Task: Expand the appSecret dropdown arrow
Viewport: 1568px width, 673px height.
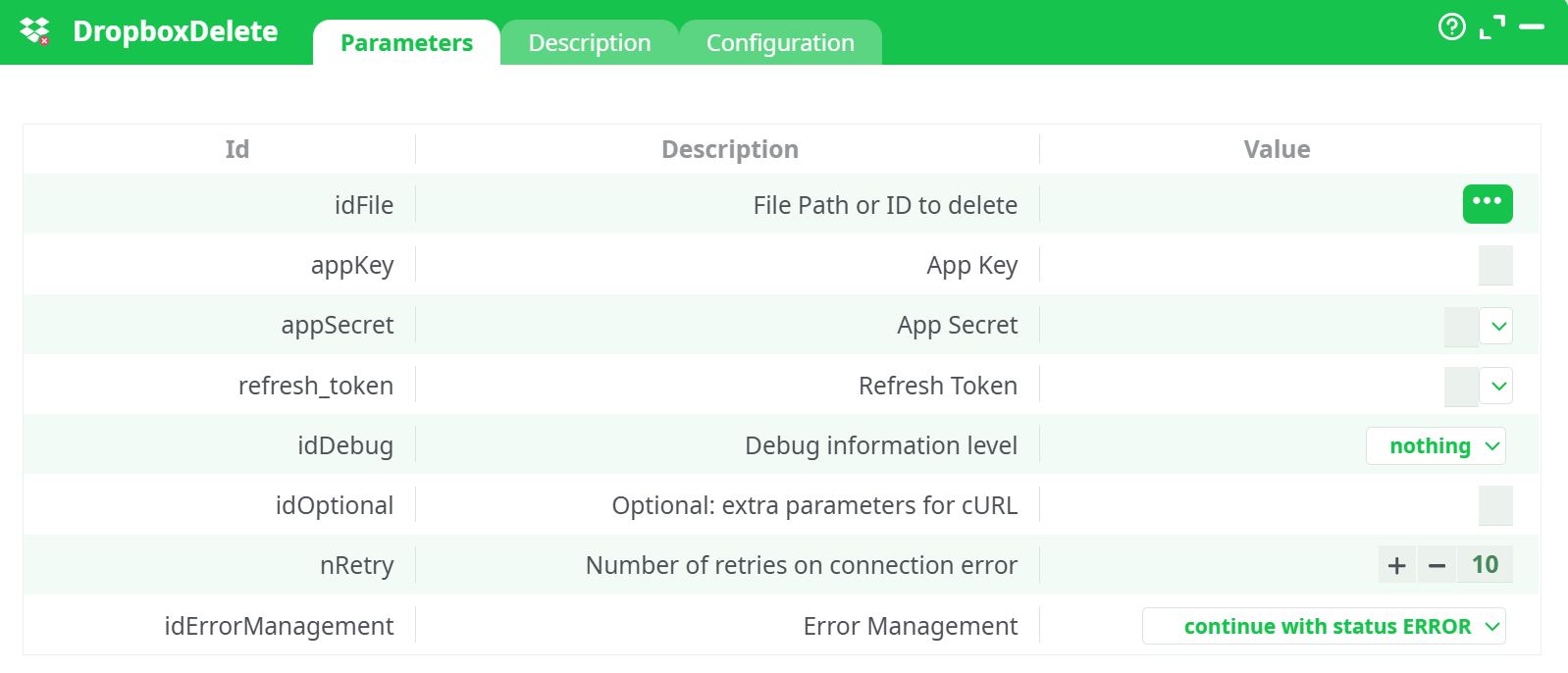Action: point(1498,326)
